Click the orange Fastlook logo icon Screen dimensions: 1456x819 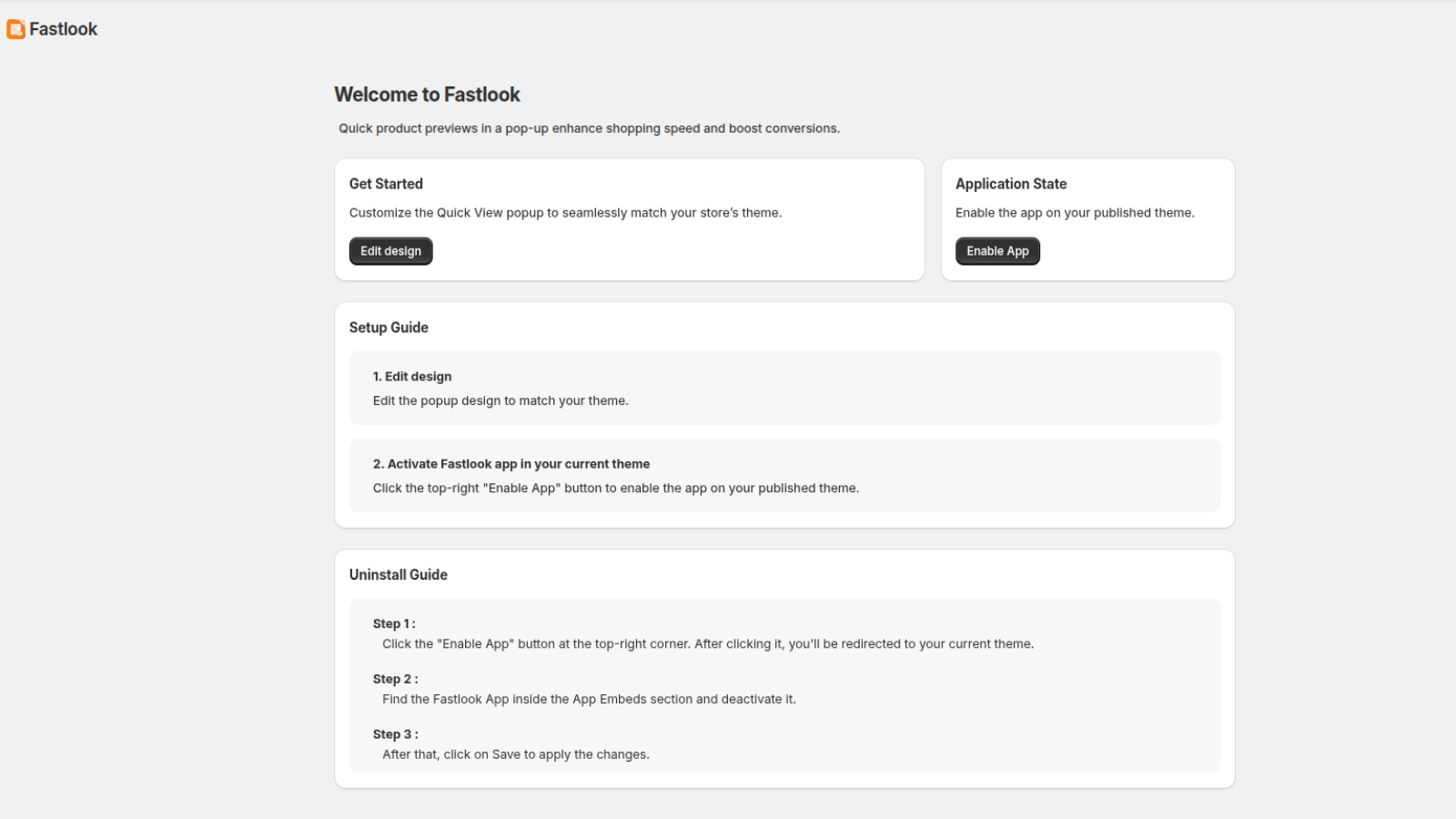click(x=15, y=29)
